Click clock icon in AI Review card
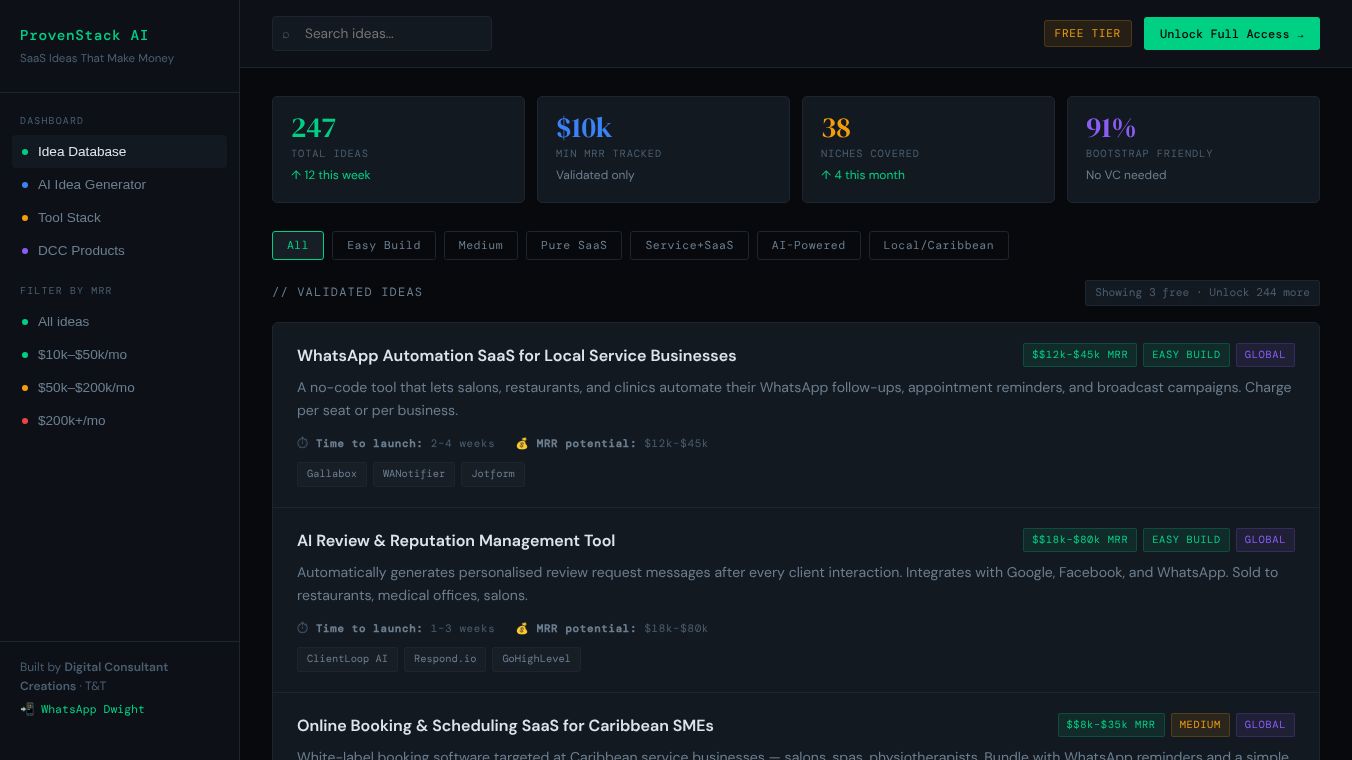1352x760 pixels. point(303,628)
